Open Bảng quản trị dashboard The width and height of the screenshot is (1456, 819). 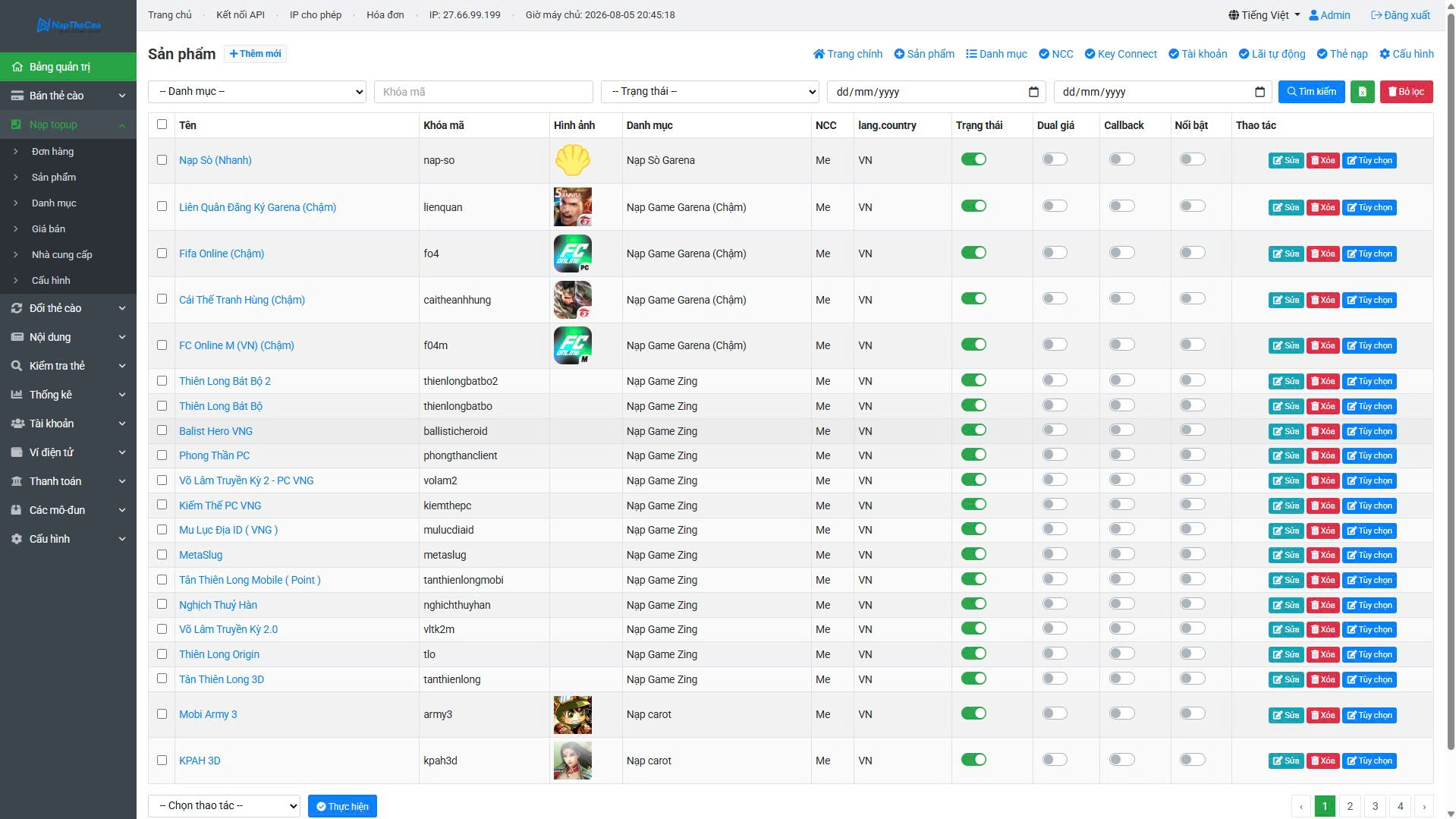coord(68,67)
